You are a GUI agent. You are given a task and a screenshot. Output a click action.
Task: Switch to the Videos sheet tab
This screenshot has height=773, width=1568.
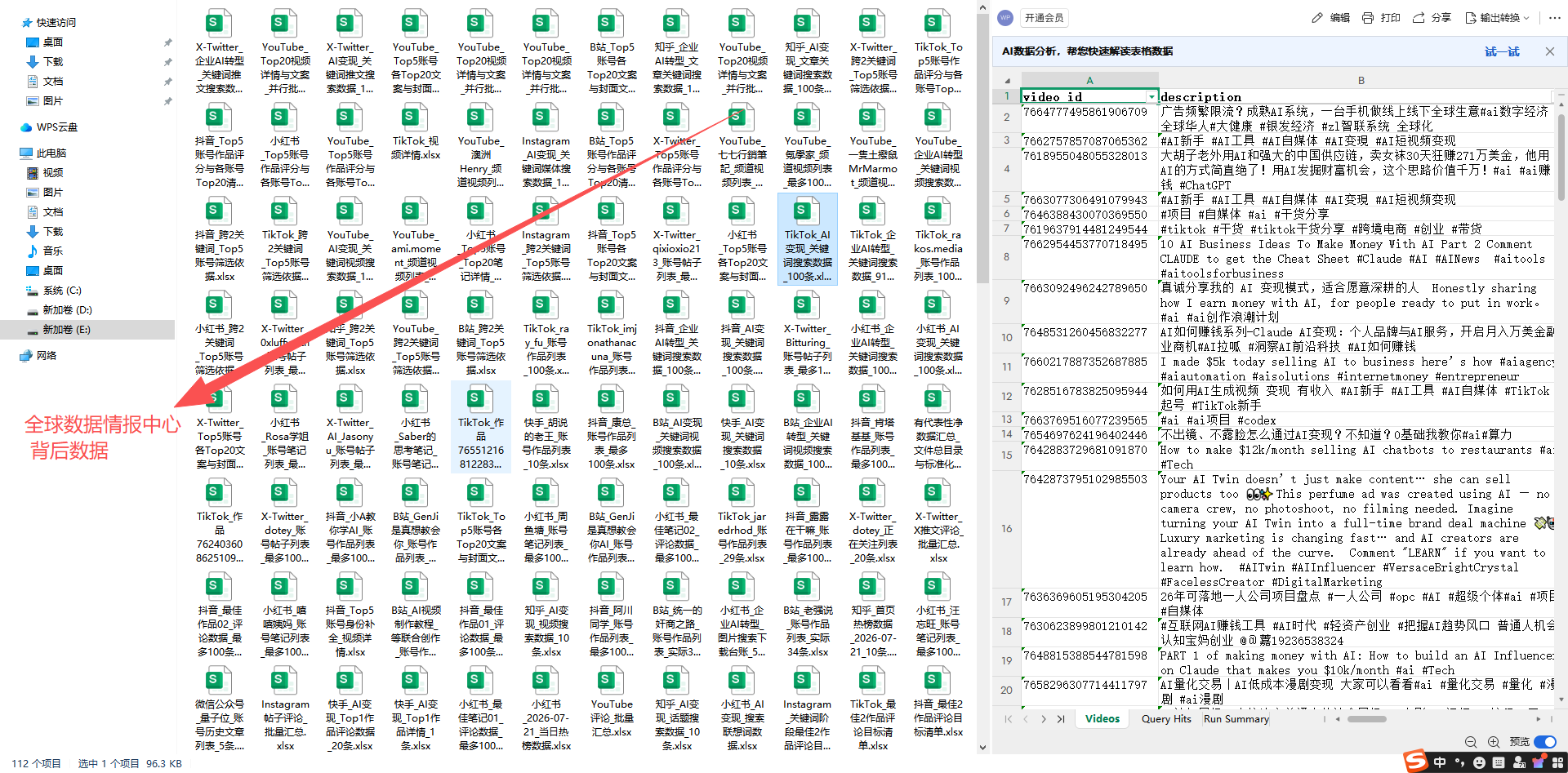coord(1102,719)
